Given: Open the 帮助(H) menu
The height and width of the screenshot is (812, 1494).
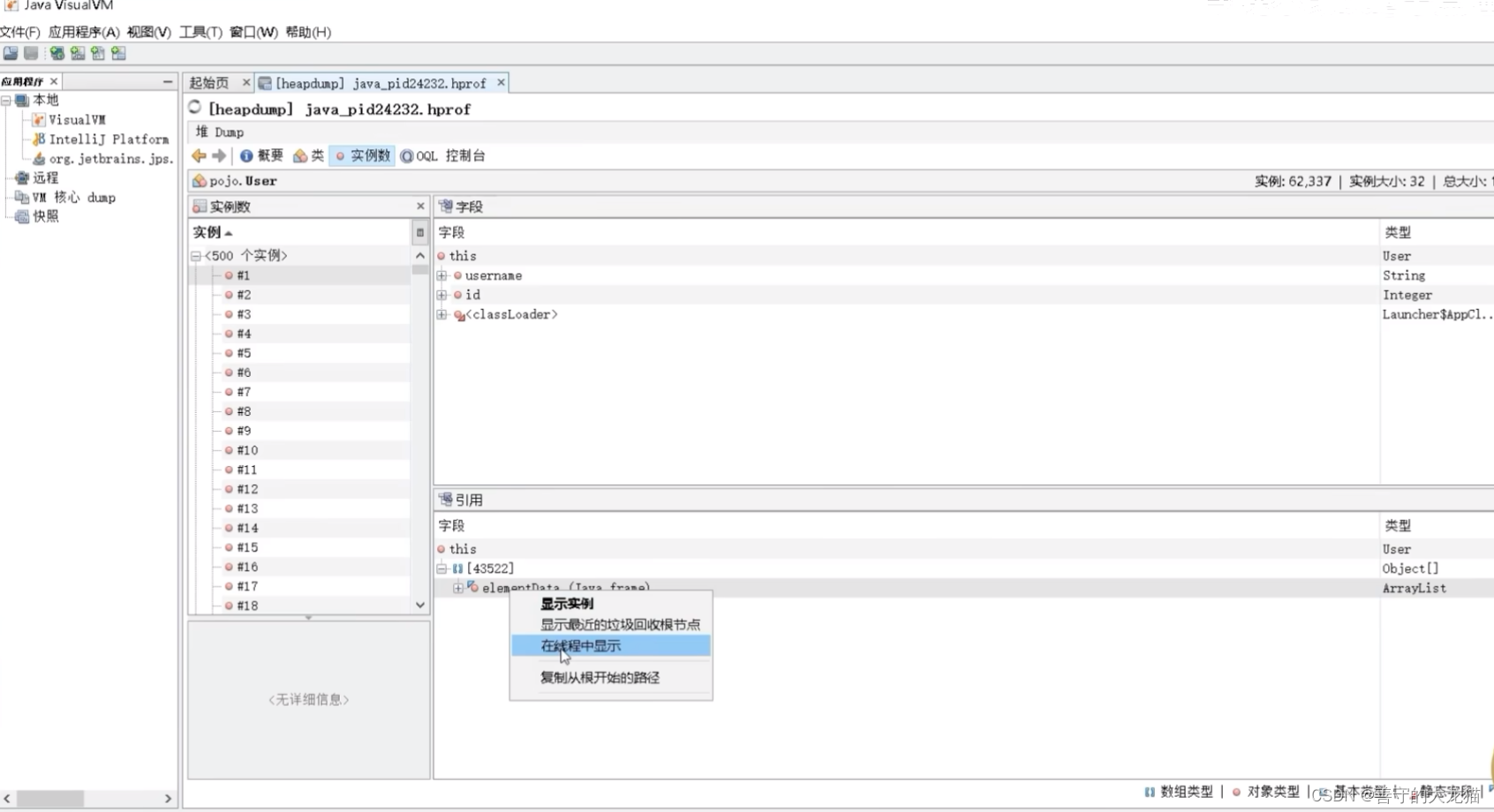Looking at the screenshot, I should pos(308,32).
